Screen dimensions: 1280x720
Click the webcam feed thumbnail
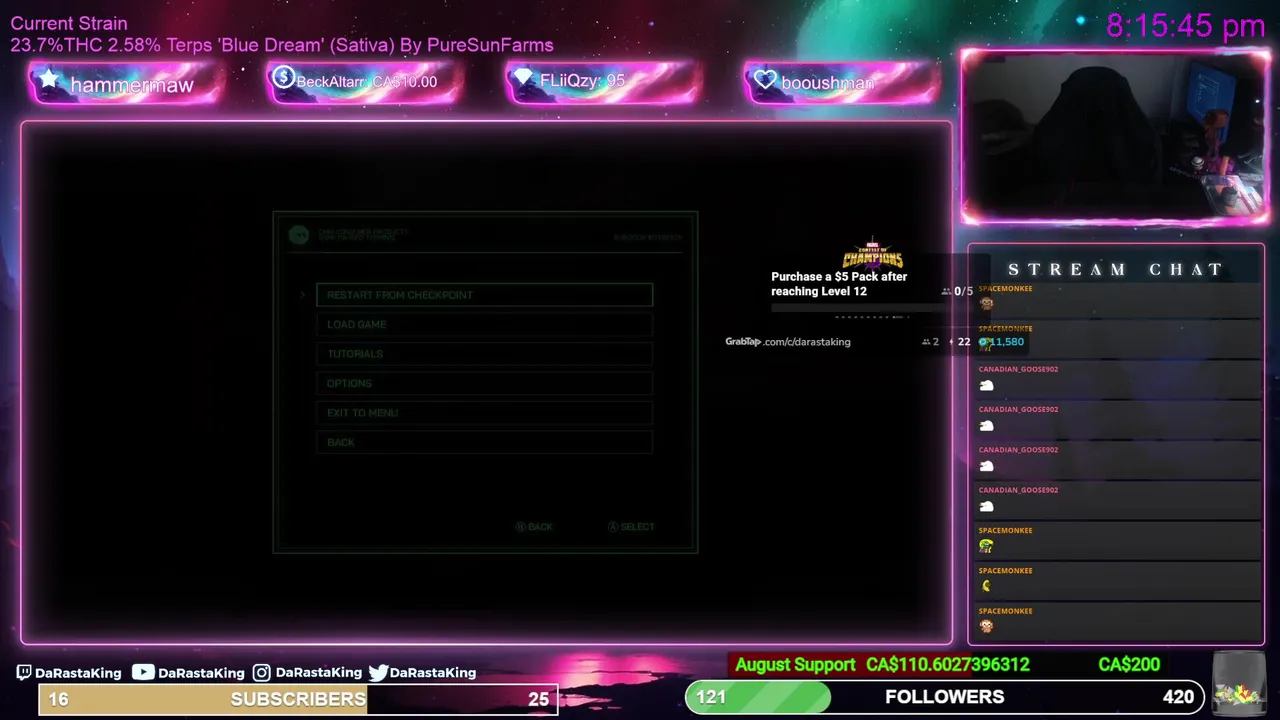click(x=1115, y=137)
